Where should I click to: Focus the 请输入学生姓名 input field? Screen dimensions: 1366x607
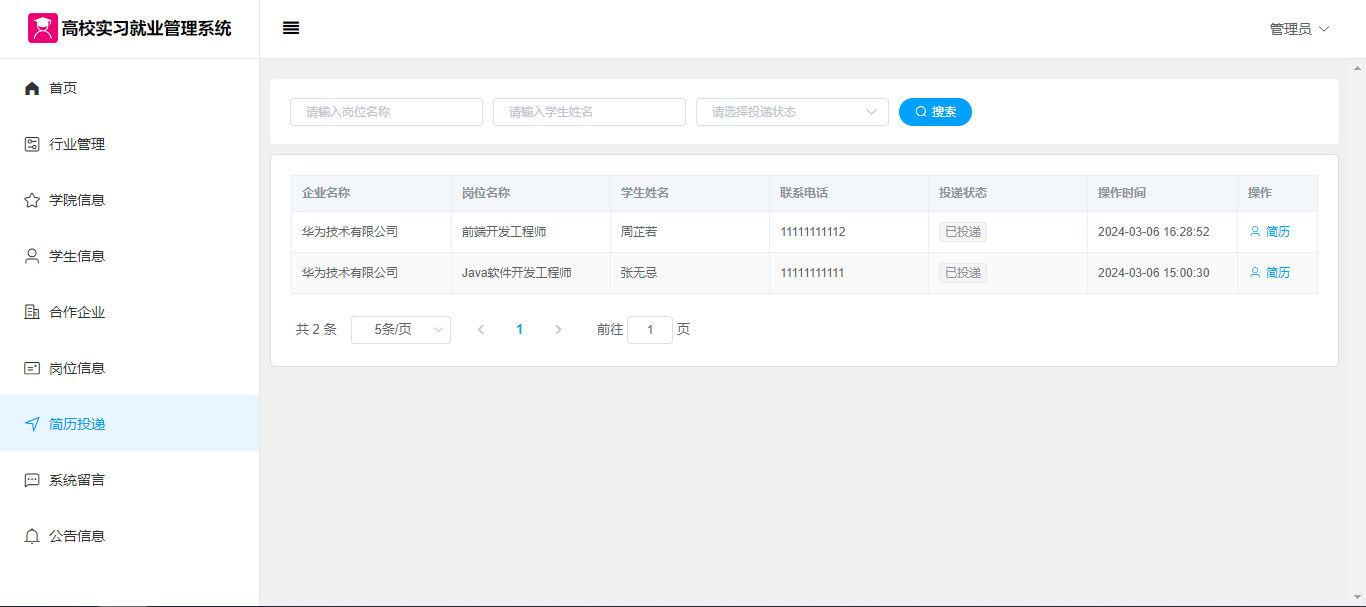pyautogui.click(x=589, y=112)
